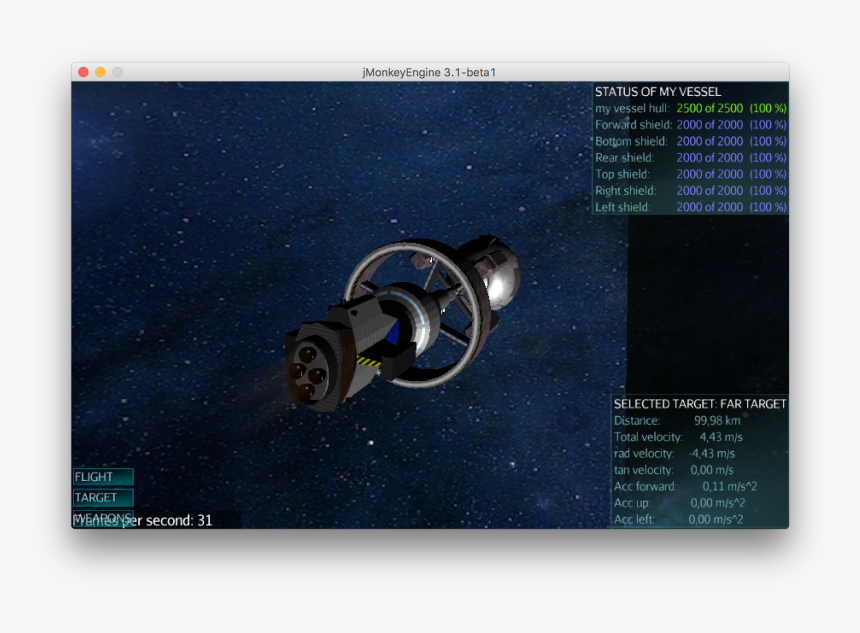This screenshot has width=860, height=633.
Task: Click the 'jMonkeyEngine 3.1-beta1' window title
Action: pyautogui.click(x=429, y=72)
